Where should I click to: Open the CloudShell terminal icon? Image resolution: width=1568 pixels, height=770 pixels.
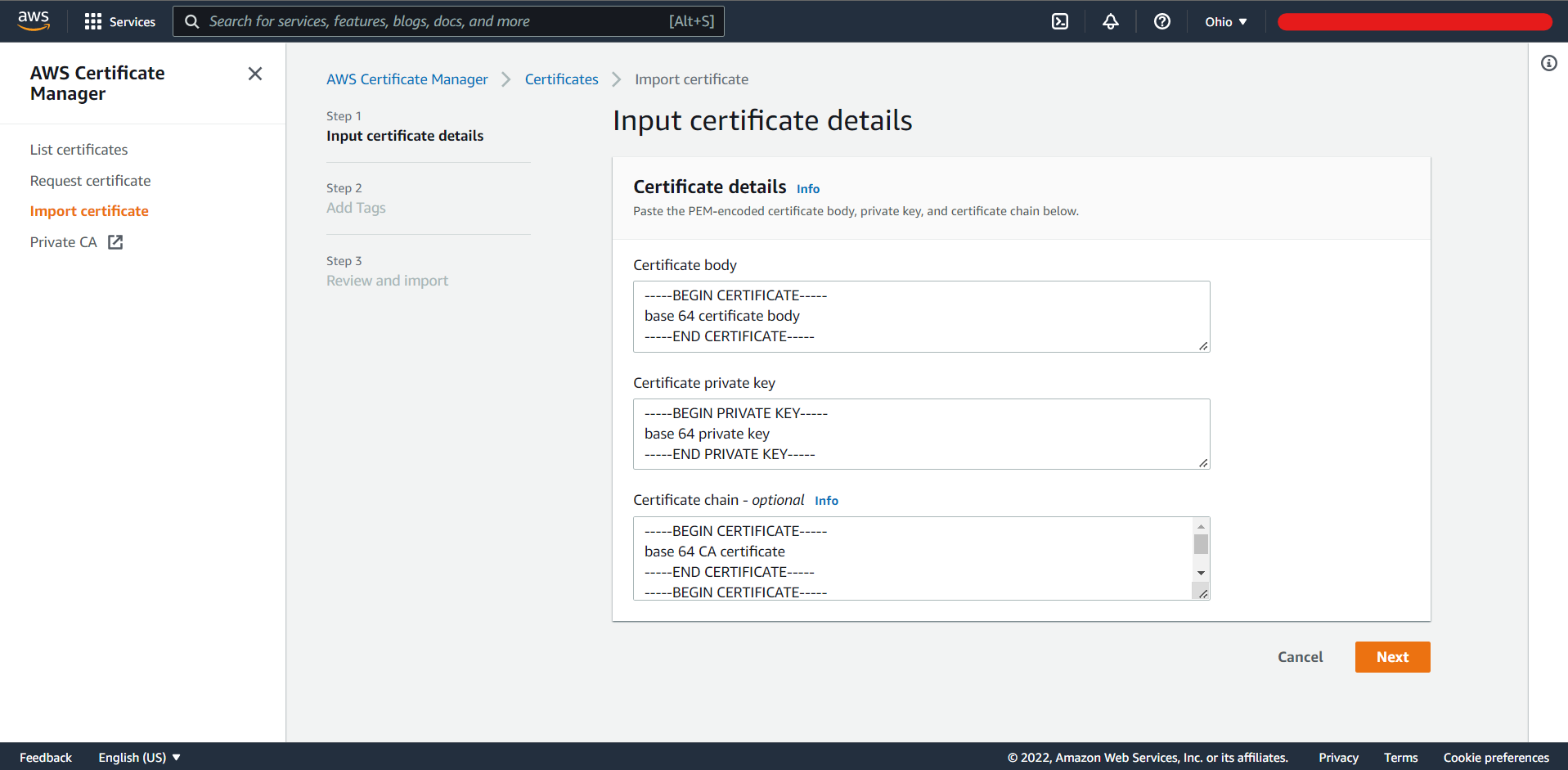1060,21
